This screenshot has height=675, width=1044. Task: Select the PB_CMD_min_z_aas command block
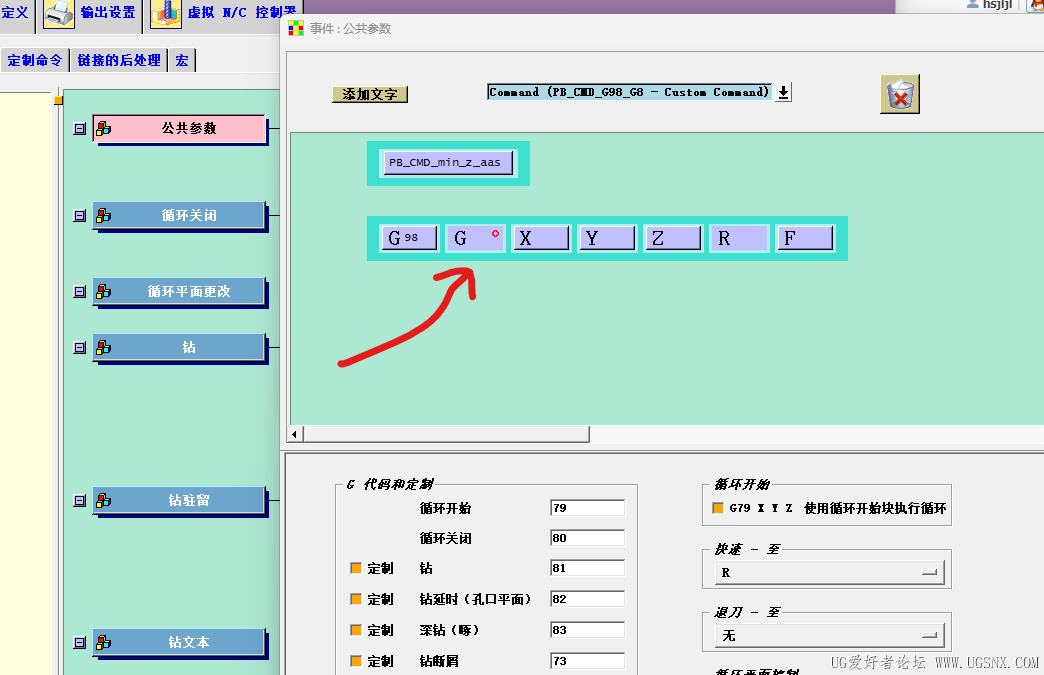click(446, 161)
